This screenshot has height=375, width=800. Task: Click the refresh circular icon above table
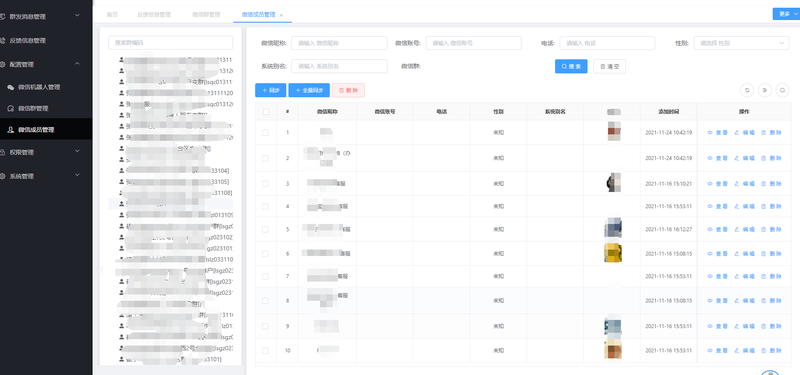[x=747, y=90]
